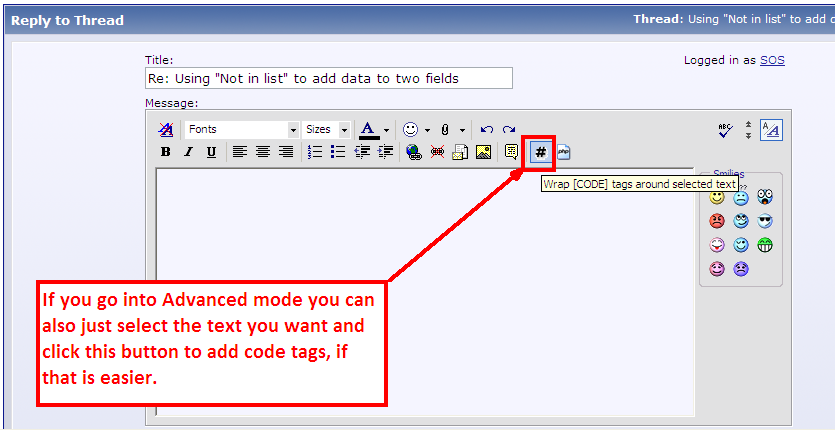Click the # Wrap CODE tags button
The image size is (835, 431).
(541, 153)
